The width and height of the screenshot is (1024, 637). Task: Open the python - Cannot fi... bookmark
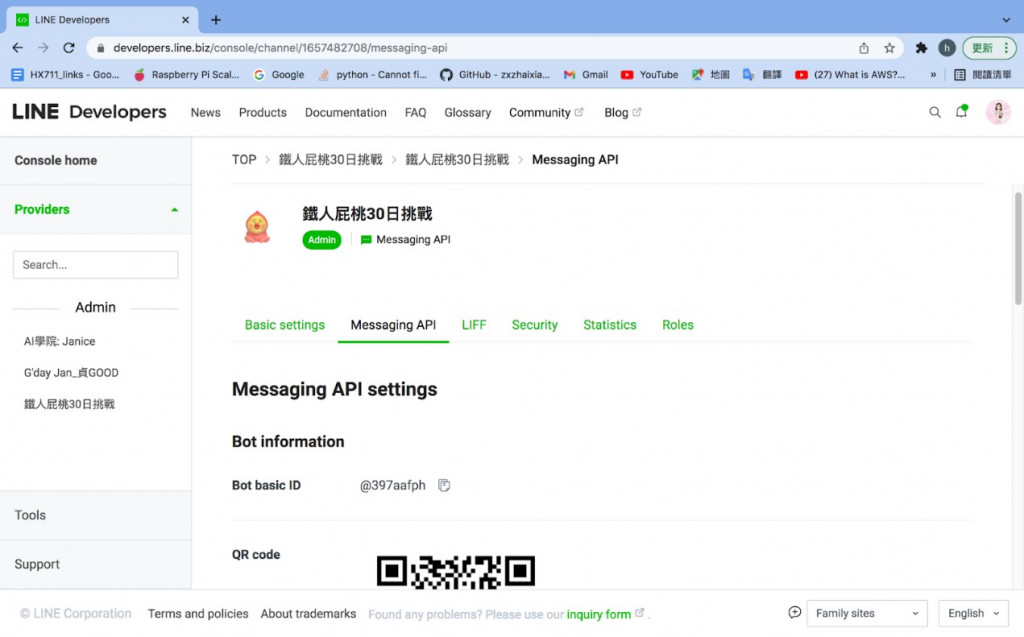coord(372,74)
